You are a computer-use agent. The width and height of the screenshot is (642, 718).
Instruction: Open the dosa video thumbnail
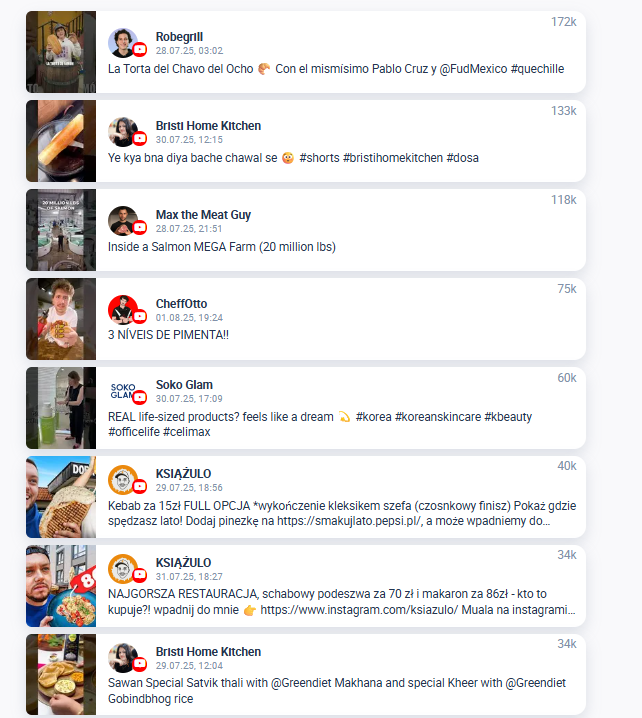click(x=61, y=141)
